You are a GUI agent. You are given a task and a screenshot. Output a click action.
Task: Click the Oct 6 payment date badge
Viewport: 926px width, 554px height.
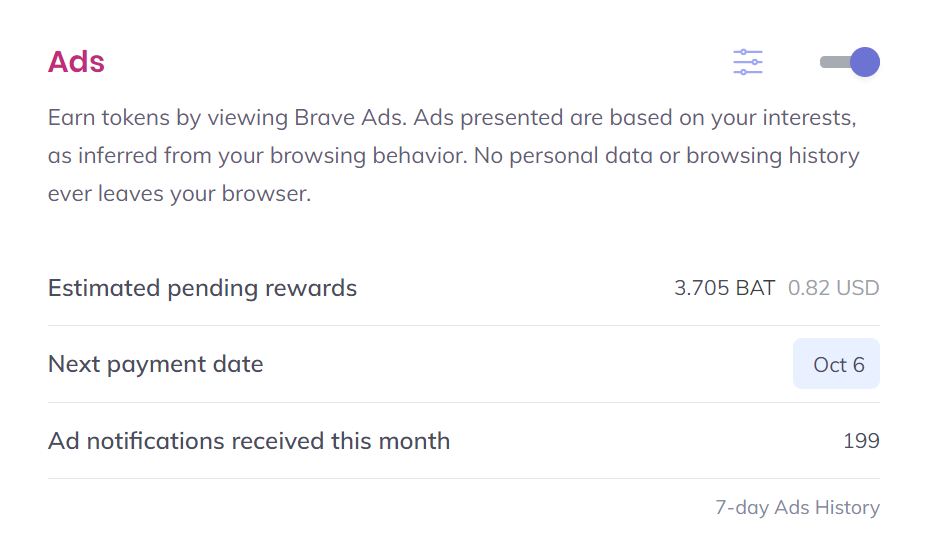coord(836,364)
